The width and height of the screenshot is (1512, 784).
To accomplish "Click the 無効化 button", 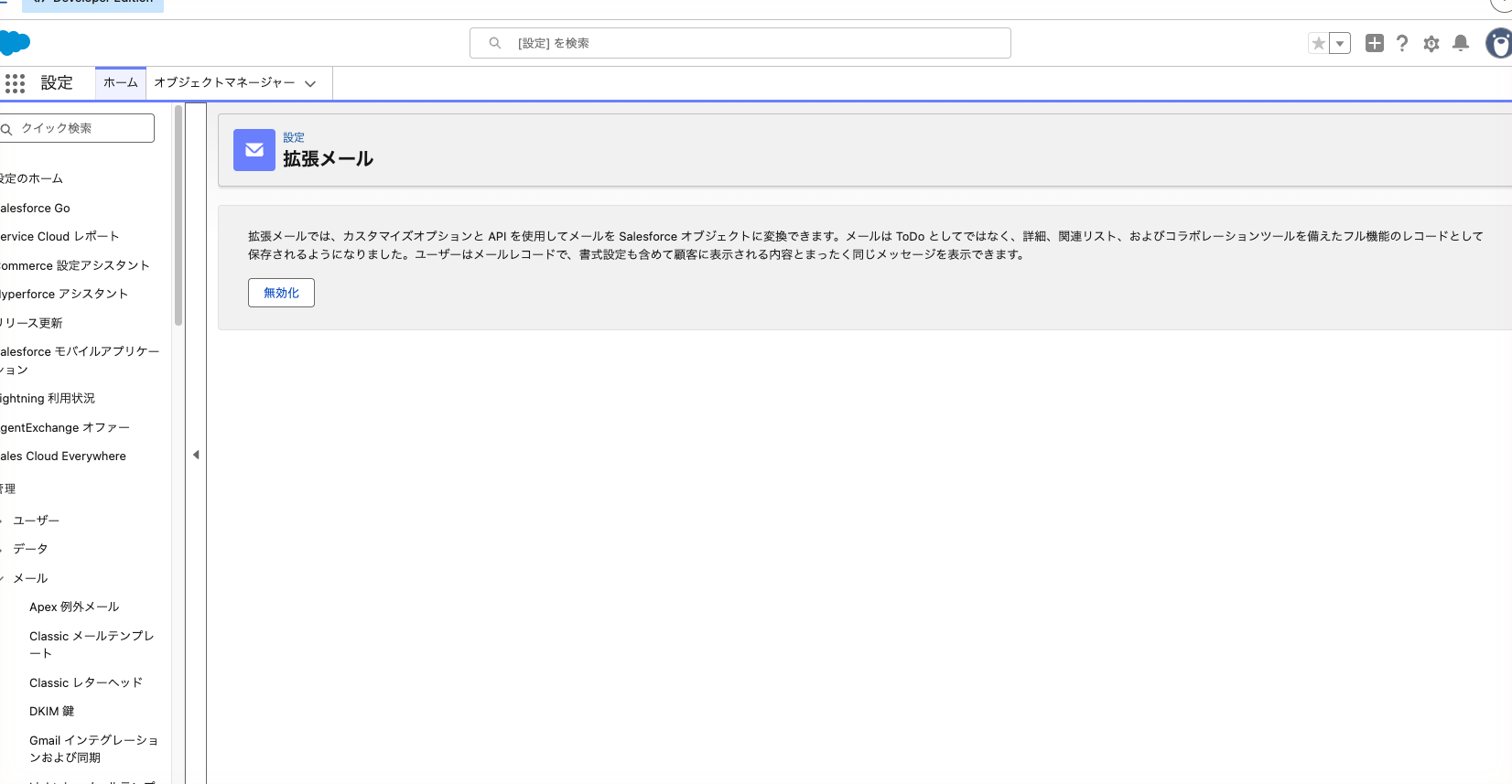I will 281,293.
